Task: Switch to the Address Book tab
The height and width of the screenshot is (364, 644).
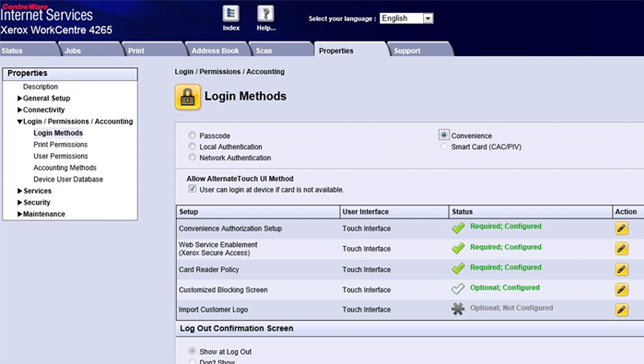Action: click(215, 51)
